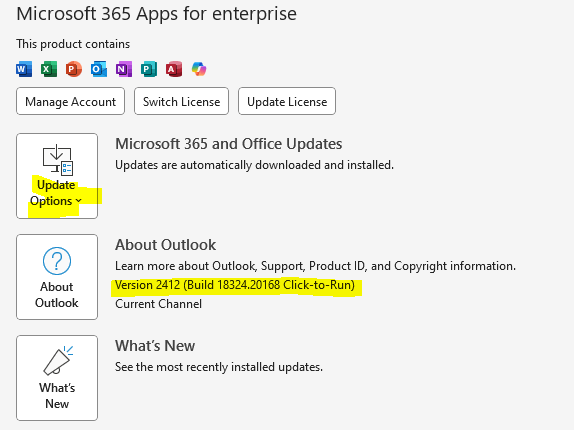574x430 pixels.
Task: Click the question mark About icon
Action: 57,261
